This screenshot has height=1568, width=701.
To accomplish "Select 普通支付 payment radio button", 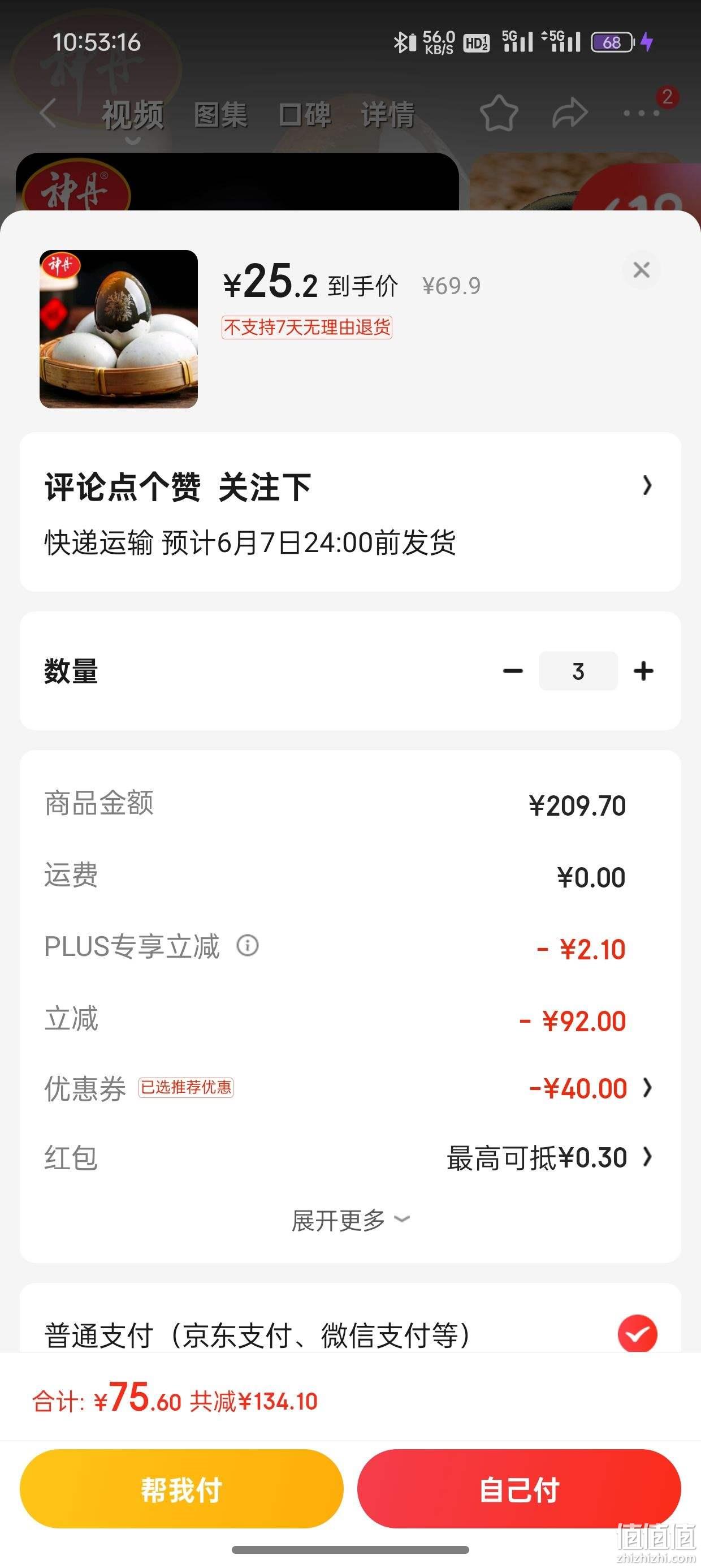I will pyautogui.click(x=637, y=1334).
